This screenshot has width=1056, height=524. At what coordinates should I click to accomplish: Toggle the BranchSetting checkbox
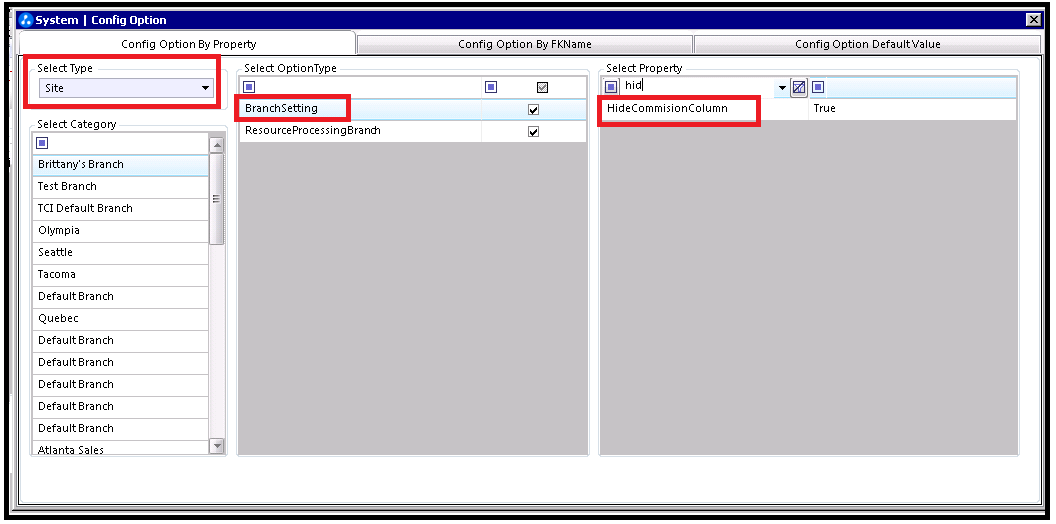[533, 110]
